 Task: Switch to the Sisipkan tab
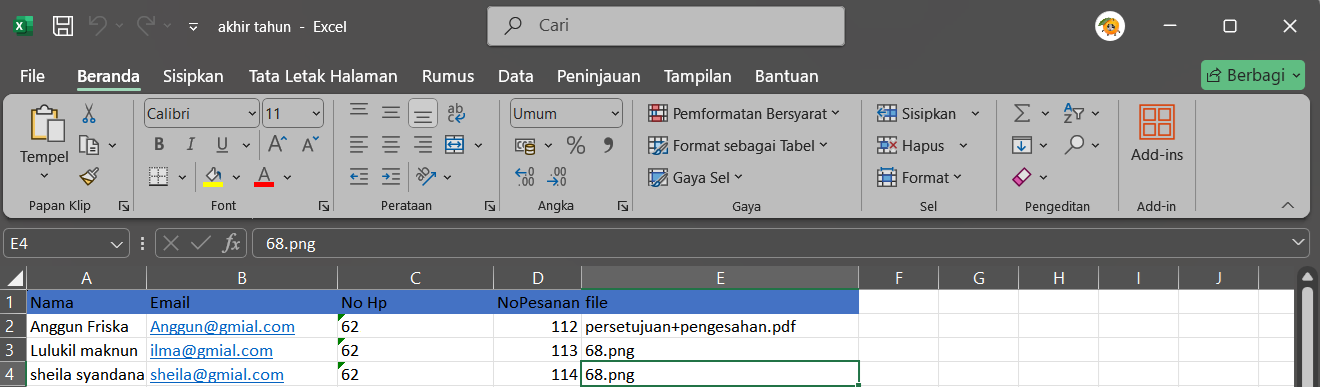[193, 76]
